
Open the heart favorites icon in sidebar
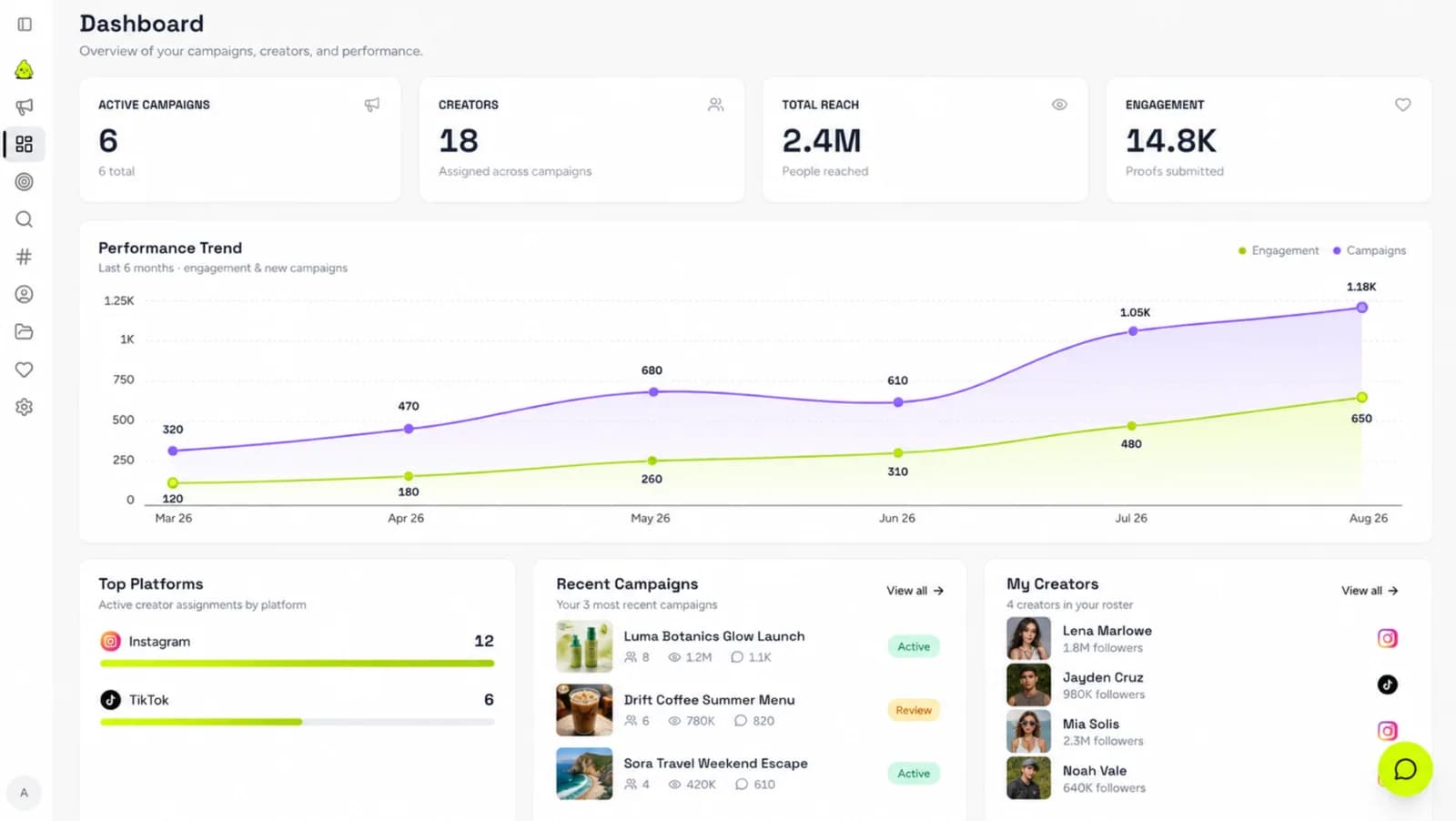(x=25, y=370)
